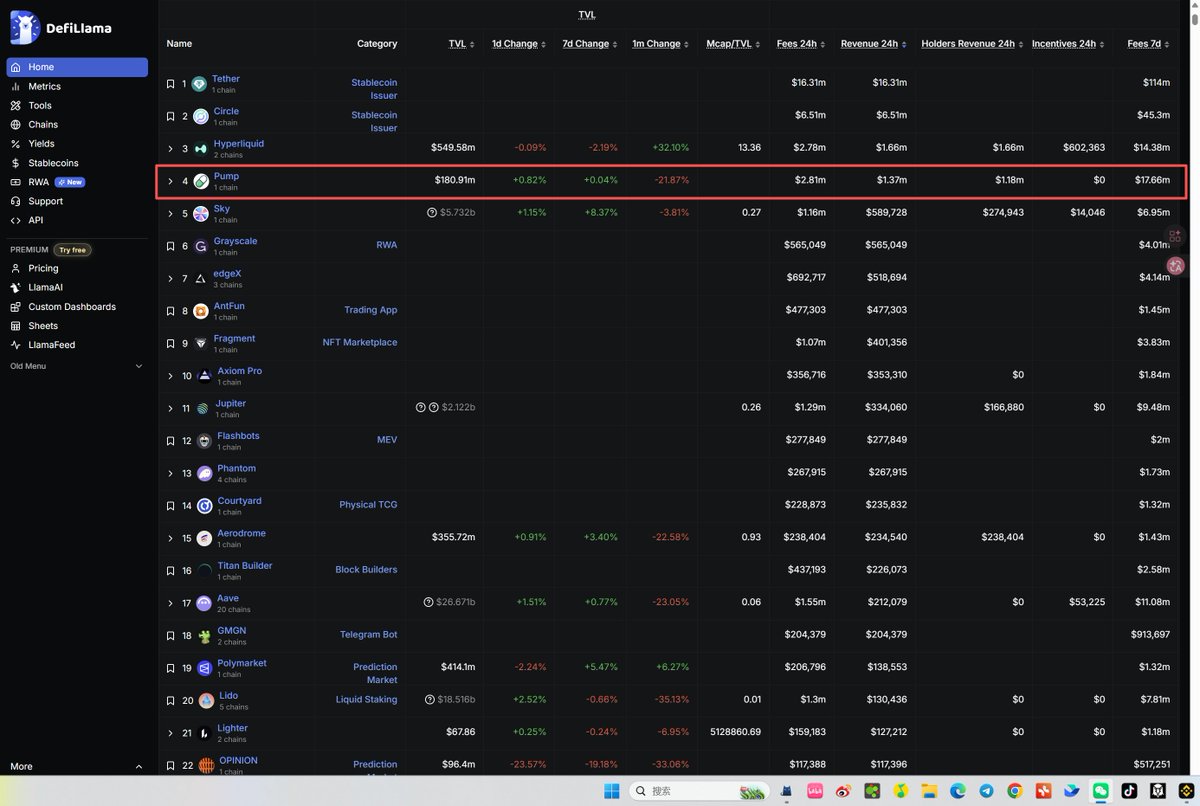Collapse the More section at sidebar bottom

coord(77,767)
